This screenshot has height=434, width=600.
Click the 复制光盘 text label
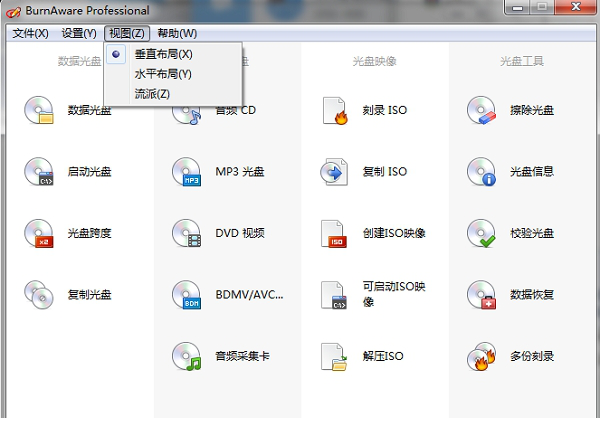tap(90, 295)
